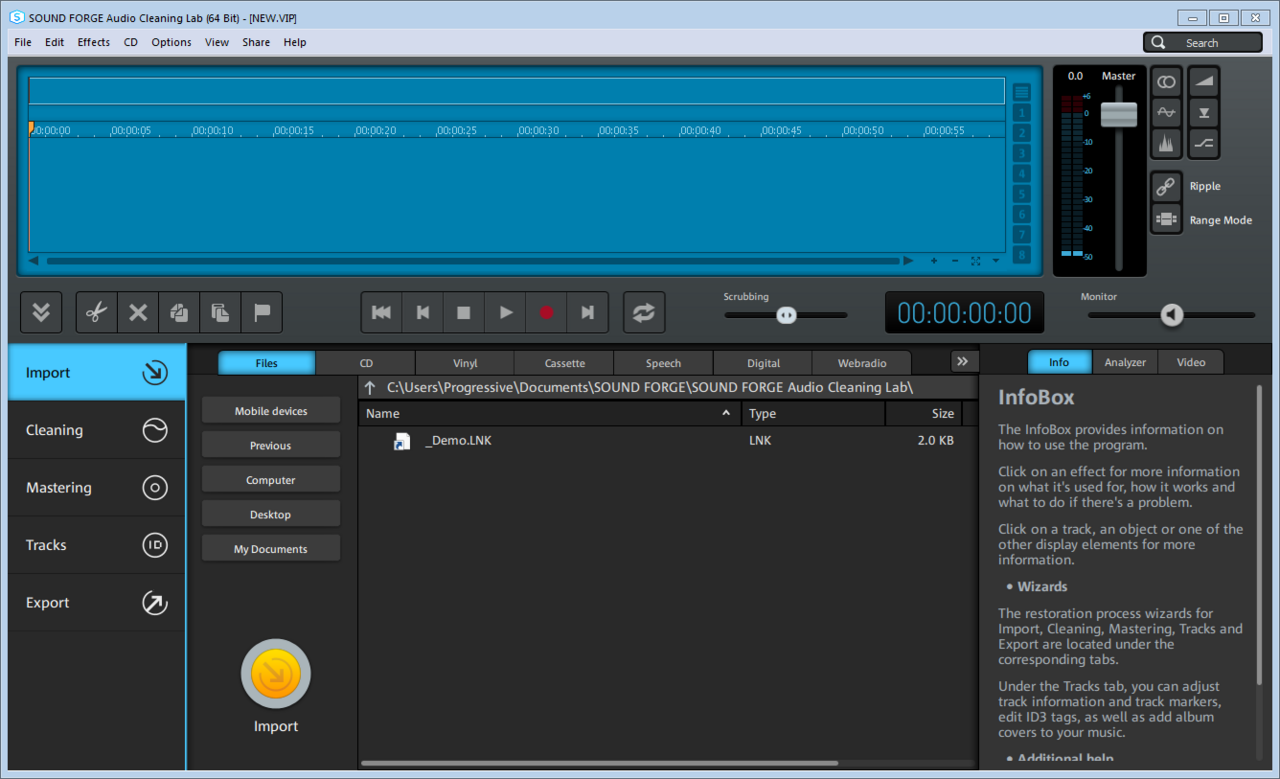The image size is (1280, 779).
Task: Open the track list icon above track 1
Action: pos(1021,91)
